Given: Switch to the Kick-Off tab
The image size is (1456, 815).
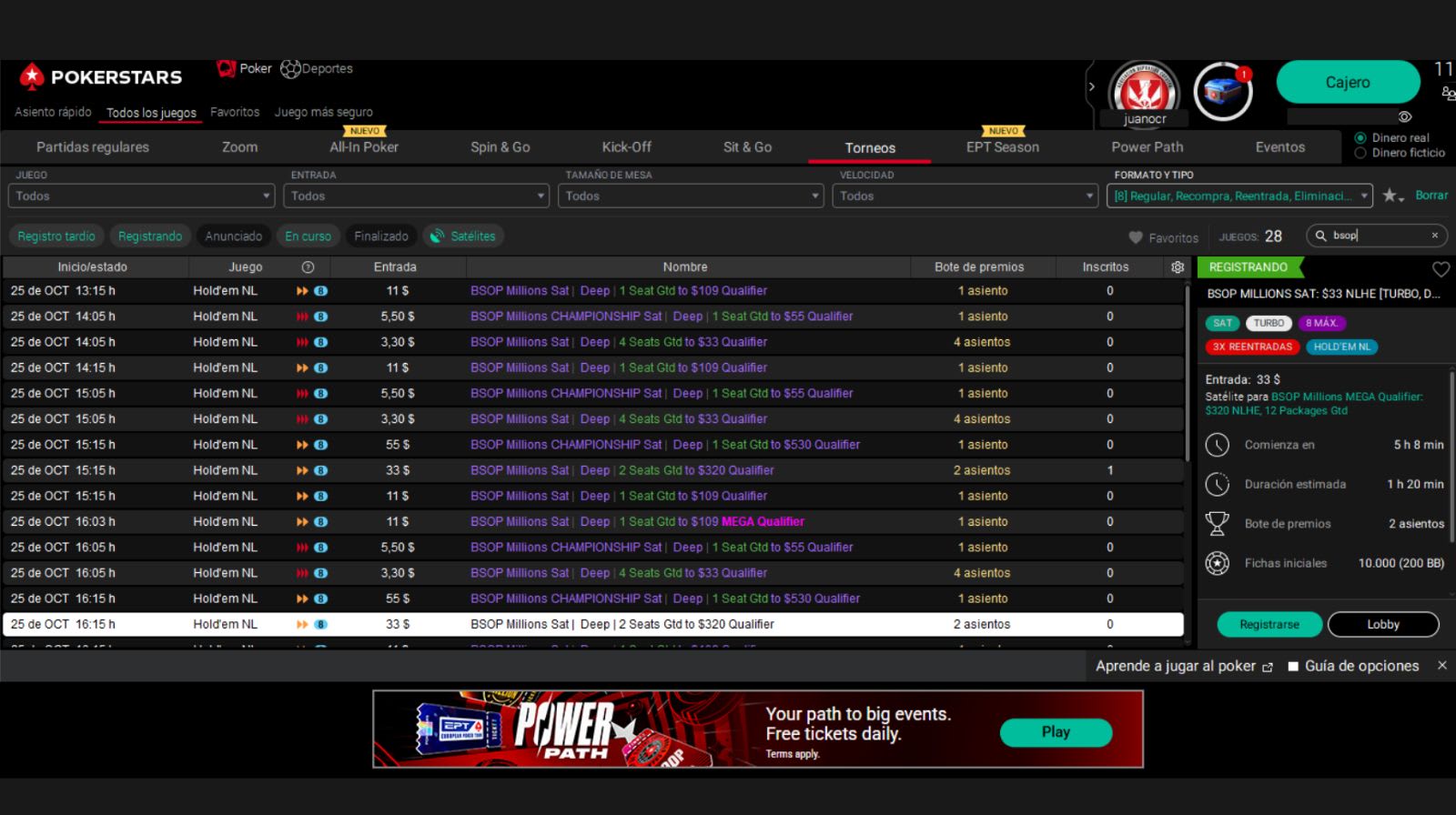Looking at the screenshot, I should point(627,147).
